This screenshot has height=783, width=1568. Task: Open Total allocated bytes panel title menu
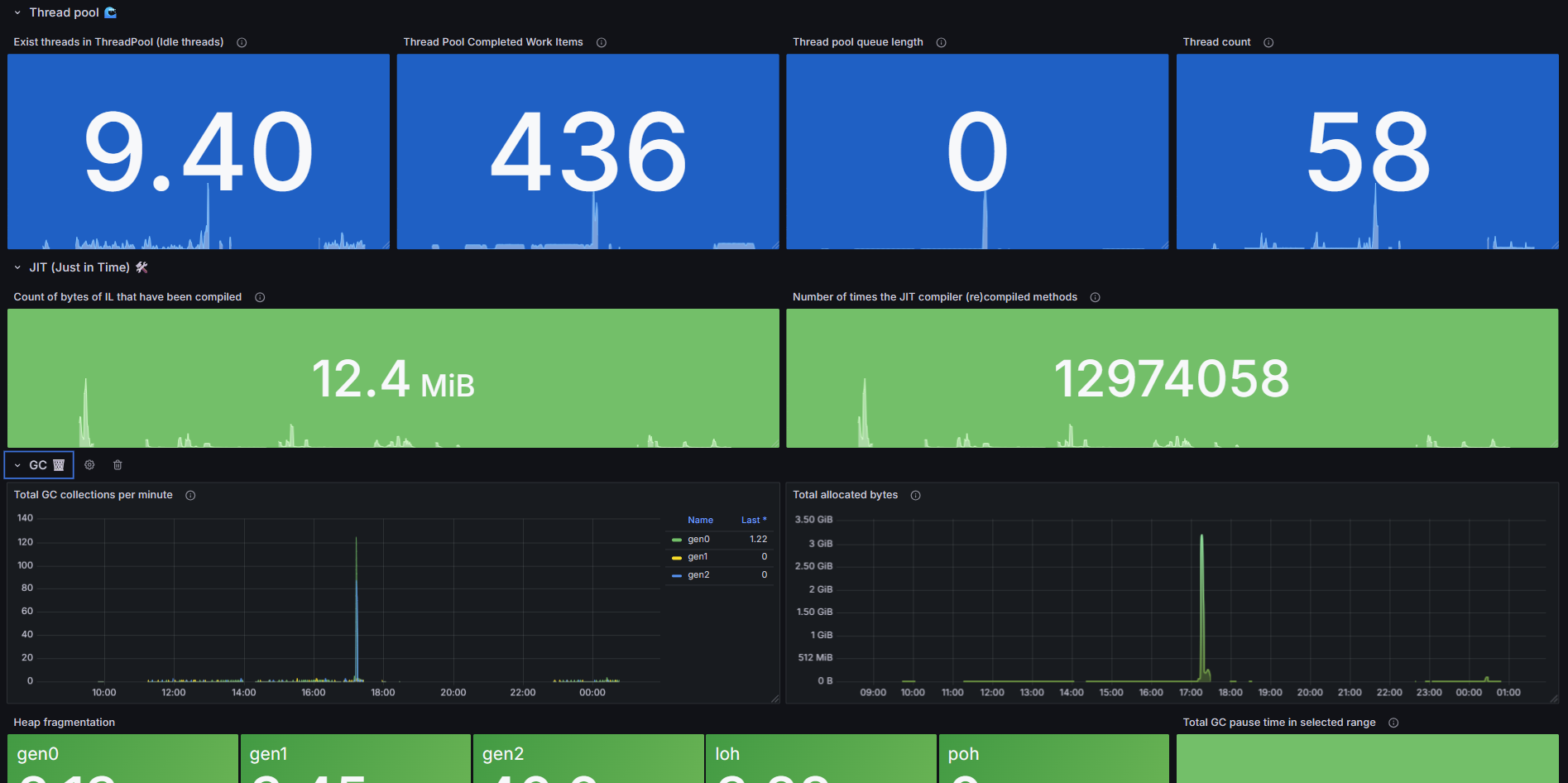pos(845,495)
